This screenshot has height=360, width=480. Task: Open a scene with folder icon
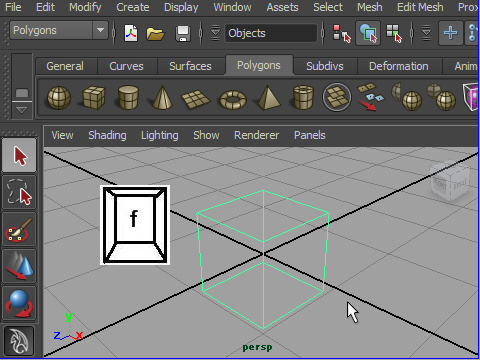pyautogui.click(x=155, y=34)
